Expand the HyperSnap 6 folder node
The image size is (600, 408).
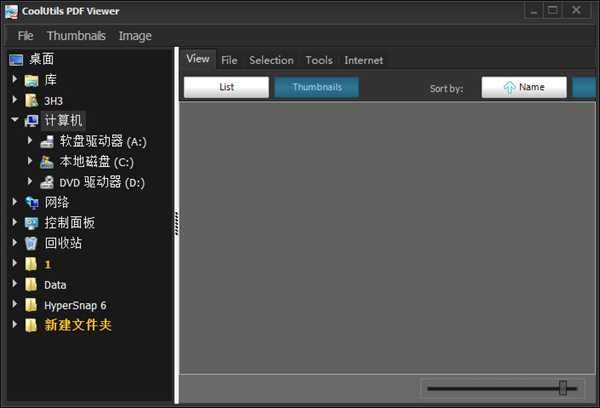click(15, 304)
